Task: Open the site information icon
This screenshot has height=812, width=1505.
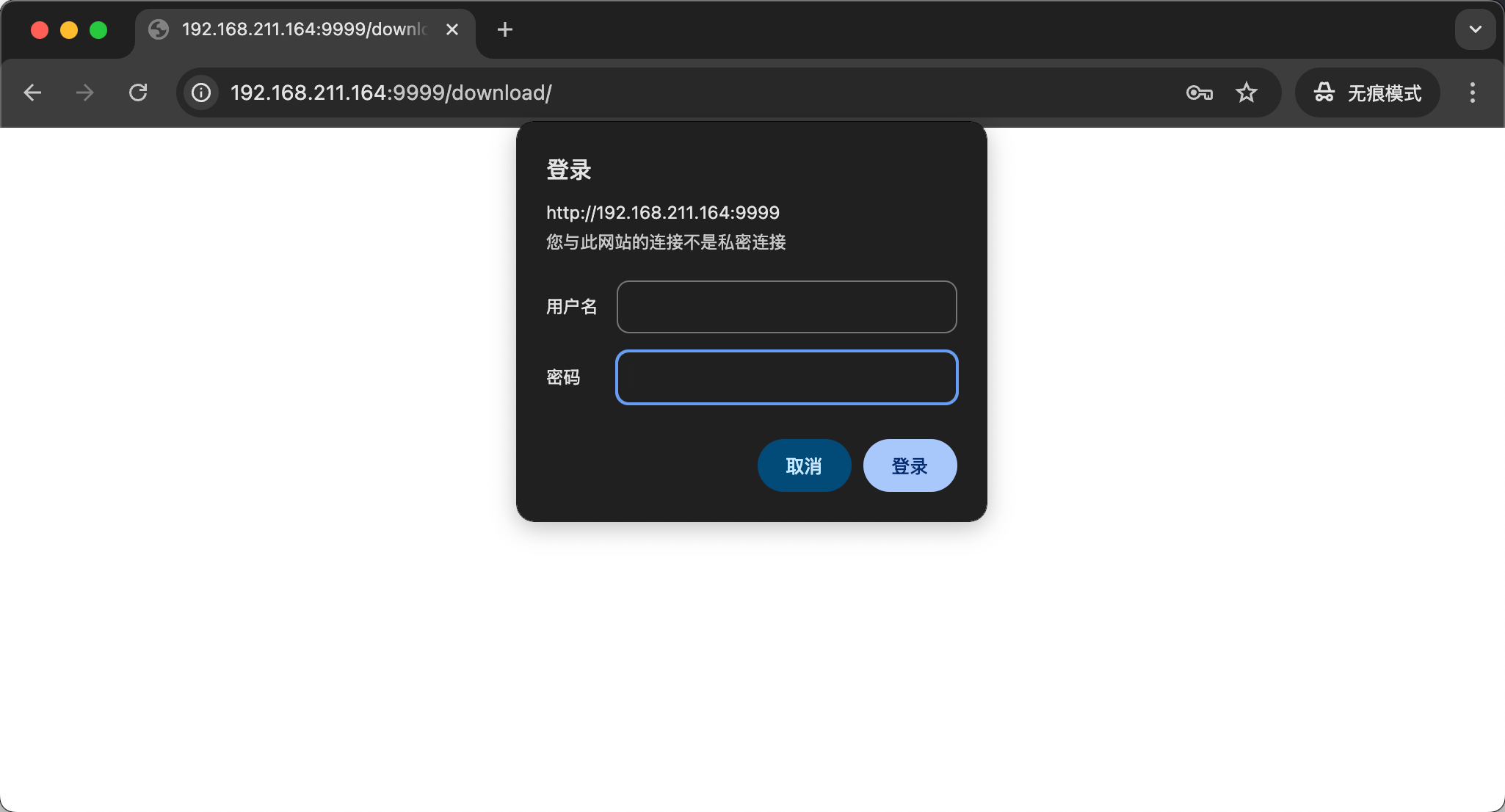Action: (x=201, y=93)
